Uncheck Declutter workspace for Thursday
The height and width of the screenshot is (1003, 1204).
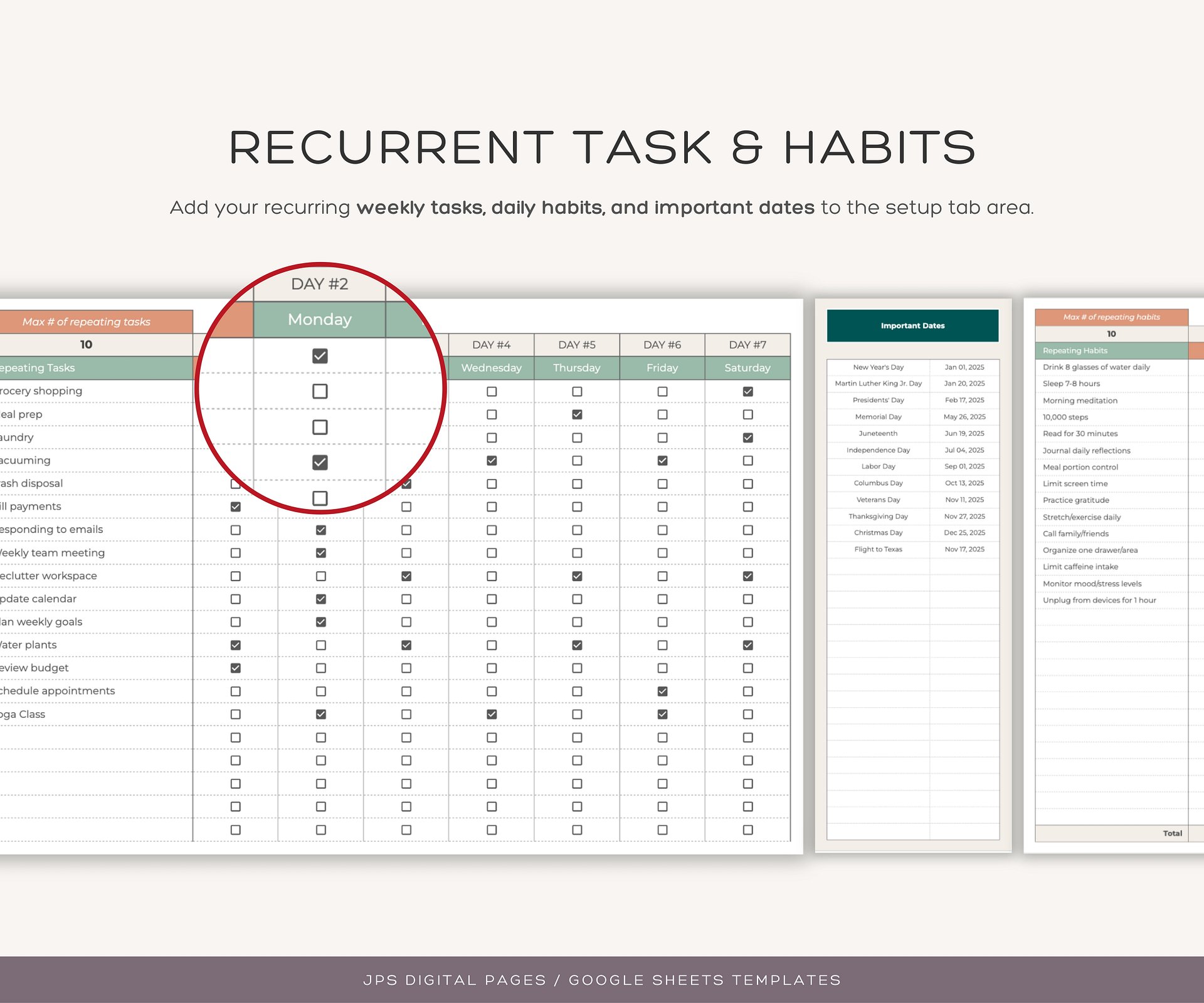(x=577, y=576)
